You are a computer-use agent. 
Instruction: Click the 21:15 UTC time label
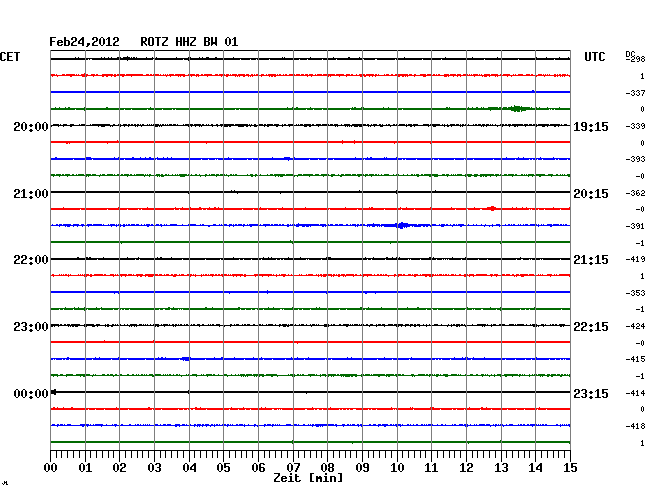591,260
